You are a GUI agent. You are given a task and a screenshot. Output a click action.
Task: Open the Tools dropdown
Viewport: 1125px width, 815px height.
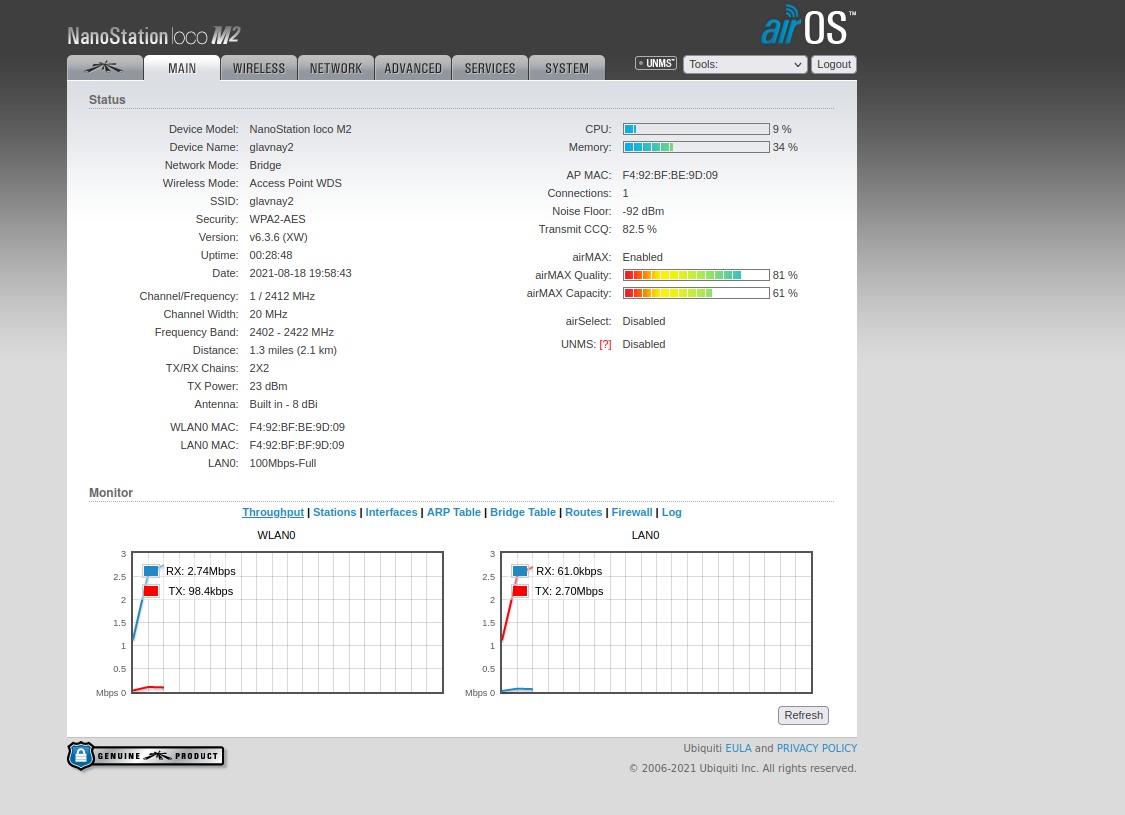pos(745,65)
